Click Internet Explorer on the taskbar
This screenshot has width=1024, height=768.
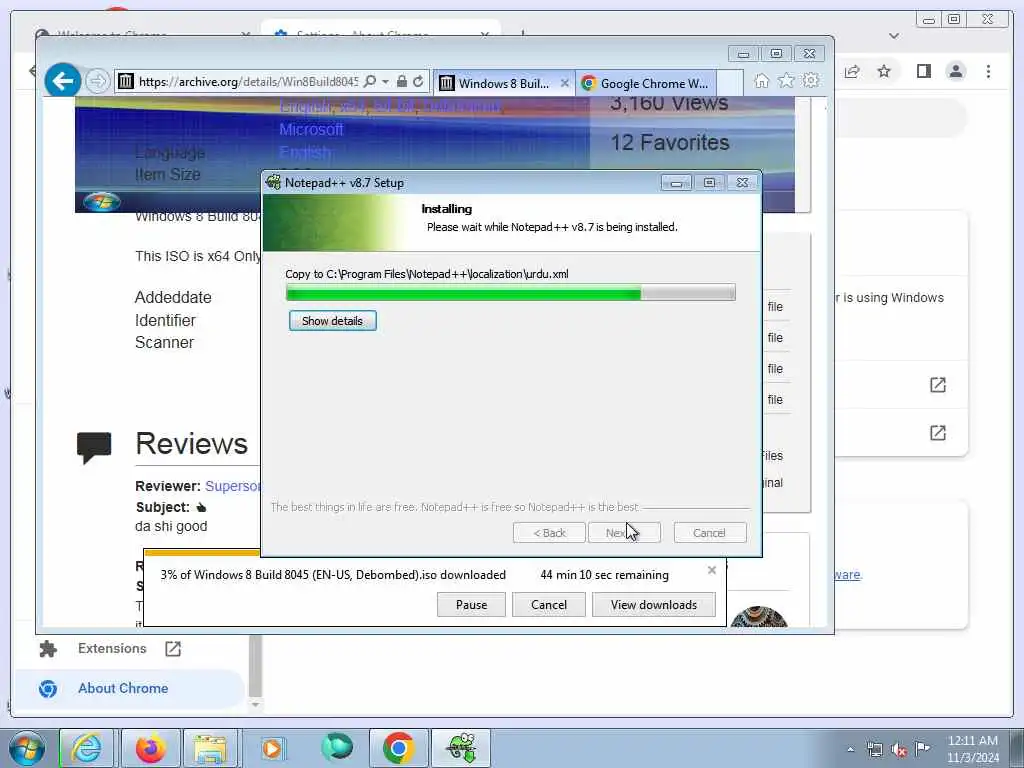coord(86,748)
